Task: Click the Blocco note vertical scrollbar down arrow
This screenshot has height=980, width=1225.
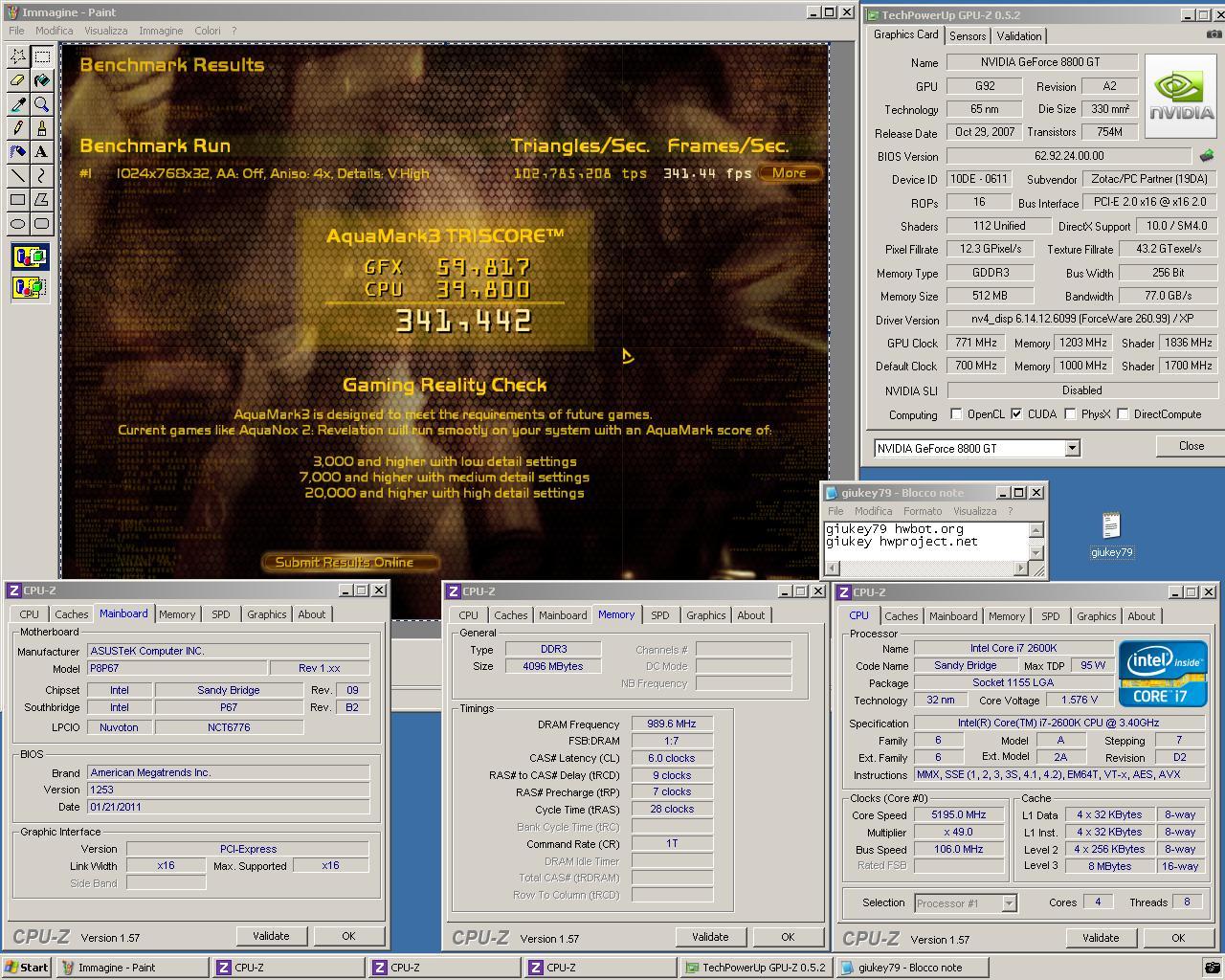Action: (1036, 552)
